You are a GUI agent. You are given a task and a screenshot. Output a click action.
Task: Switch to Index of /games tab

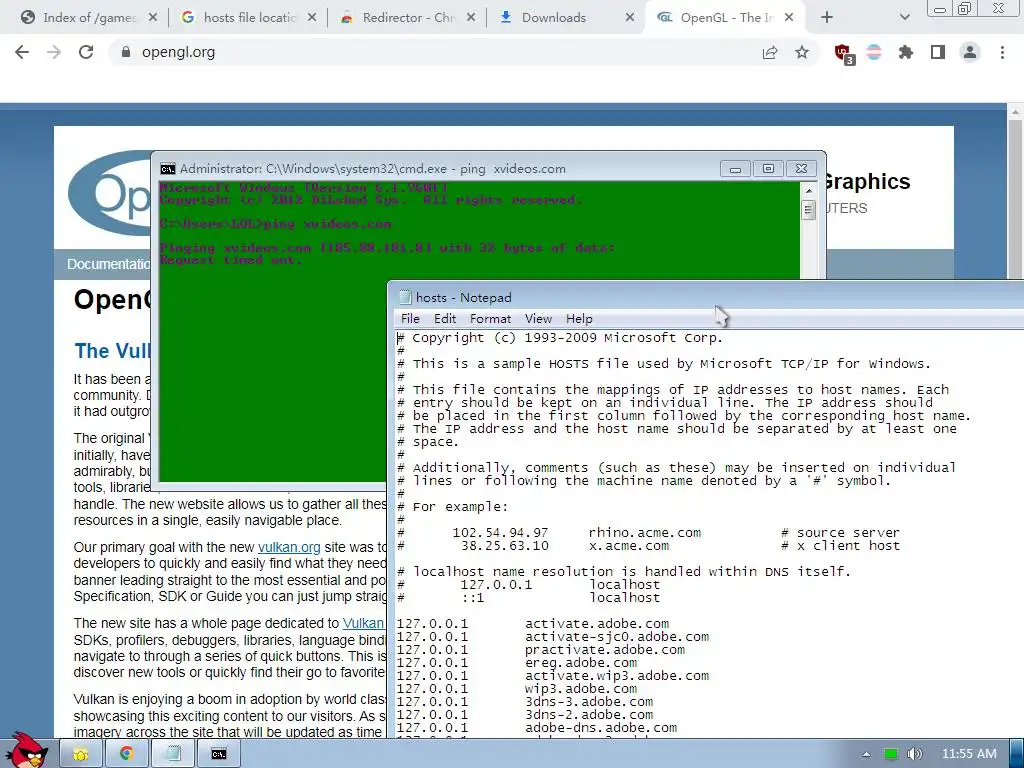[x=89, y=18]
